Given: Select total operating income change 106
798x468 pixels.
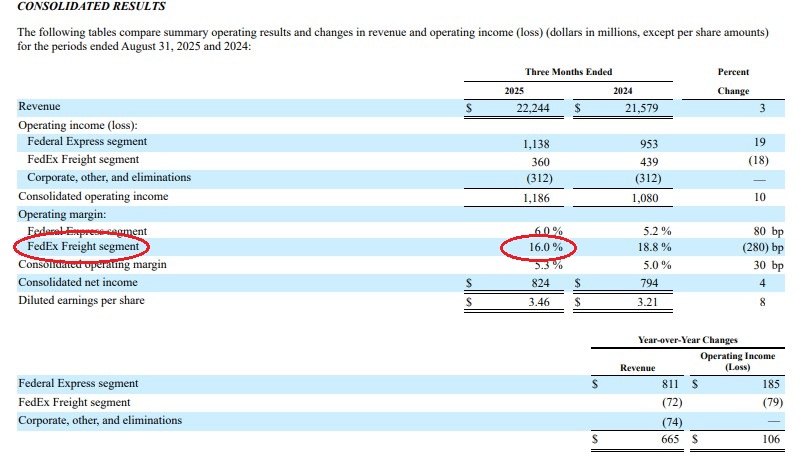Looking at the screenshot, I should coord(771,439).
